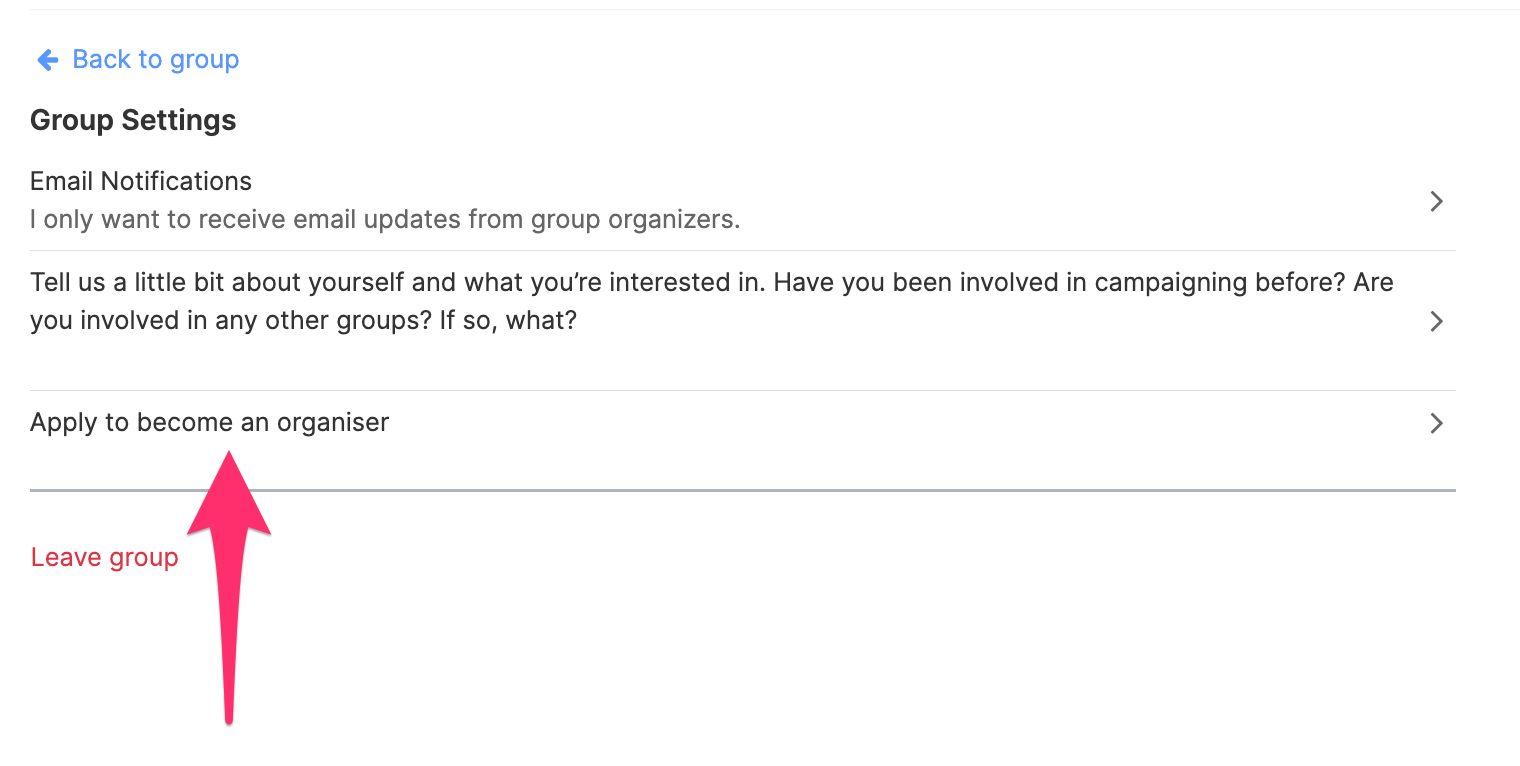The image size is (1520, 766).
Task: Open the chevron beside the about-yourself question
Action: [1436, 321]
